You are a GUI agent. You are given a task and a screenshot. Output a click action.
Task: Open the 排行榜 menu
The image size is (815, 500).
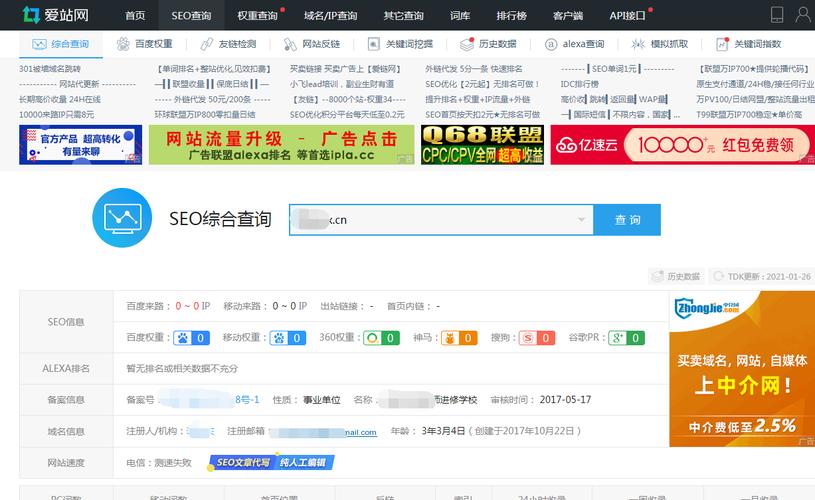[511, 16]
